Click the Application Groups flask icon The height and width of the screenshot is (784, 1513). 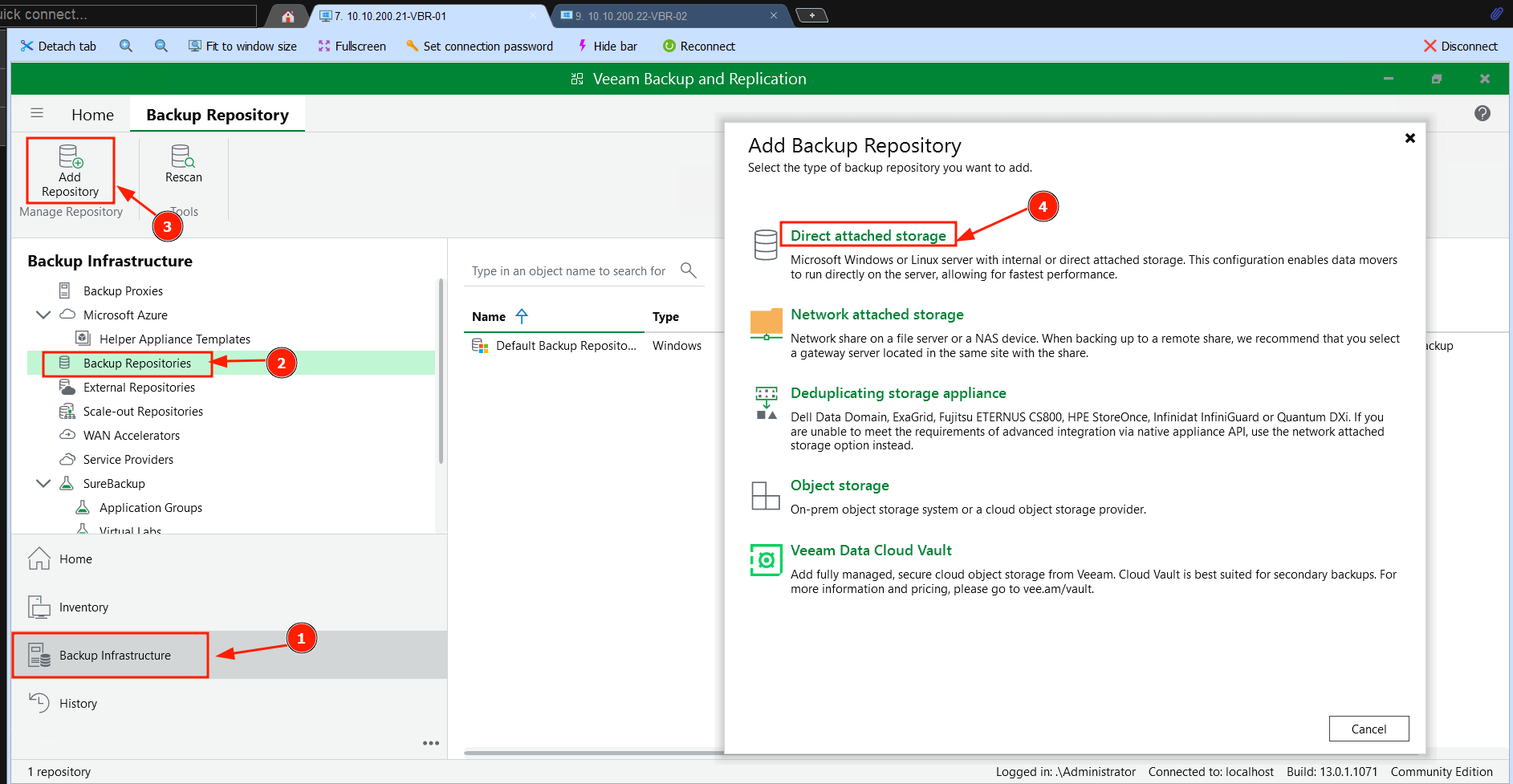[82, 507]
